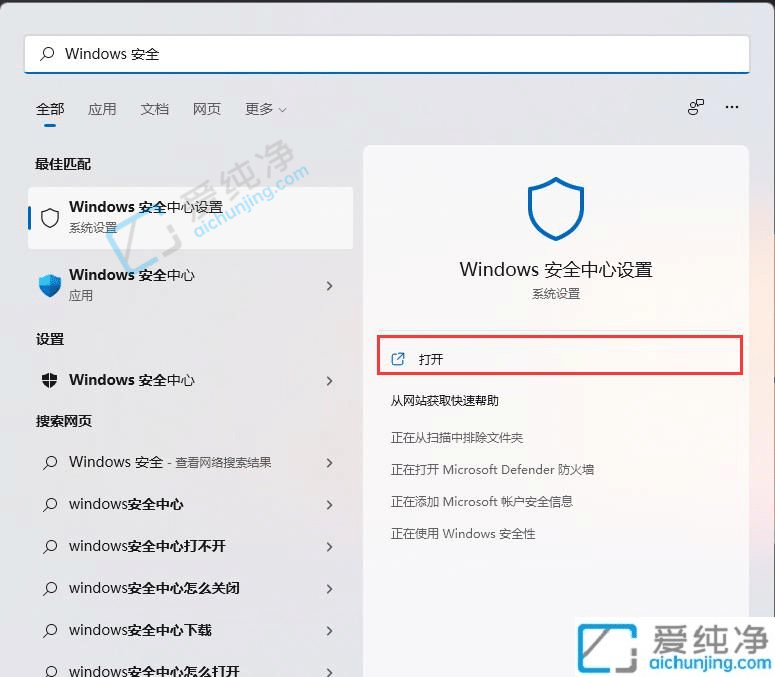Click the "最佳匹配" section header

[63, 164]
